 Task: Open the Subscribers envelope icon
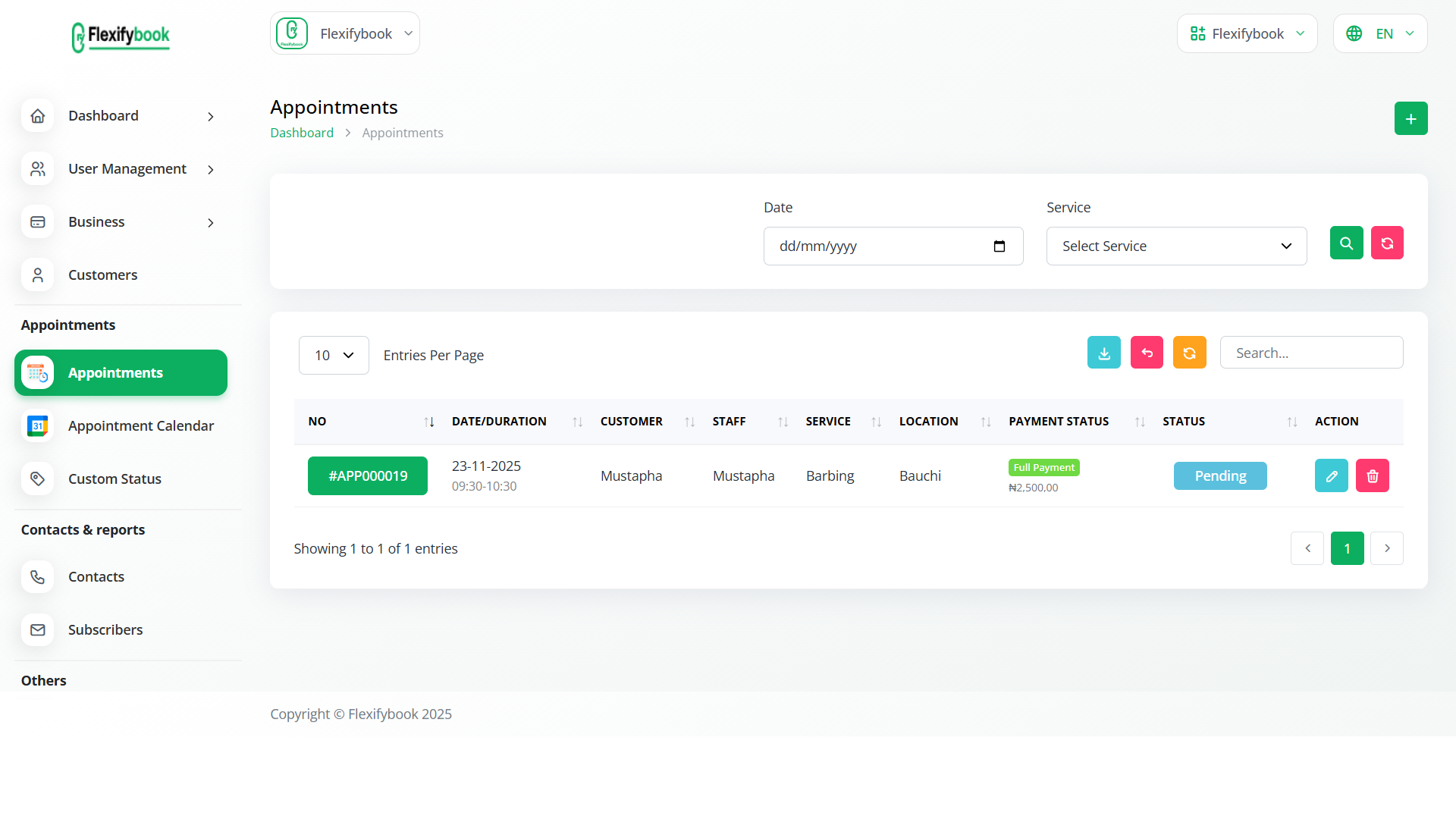(x=38, y=629)
